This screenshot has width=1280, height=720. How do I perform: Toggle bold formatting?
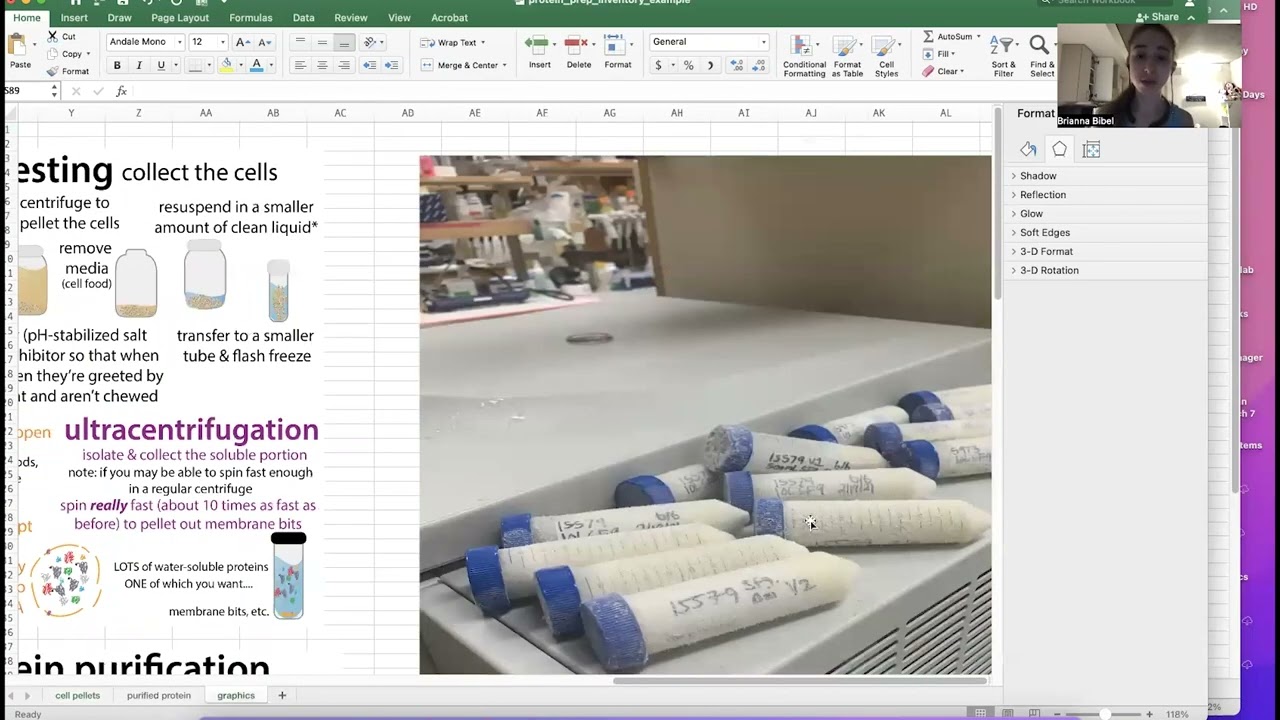(117, 65)
